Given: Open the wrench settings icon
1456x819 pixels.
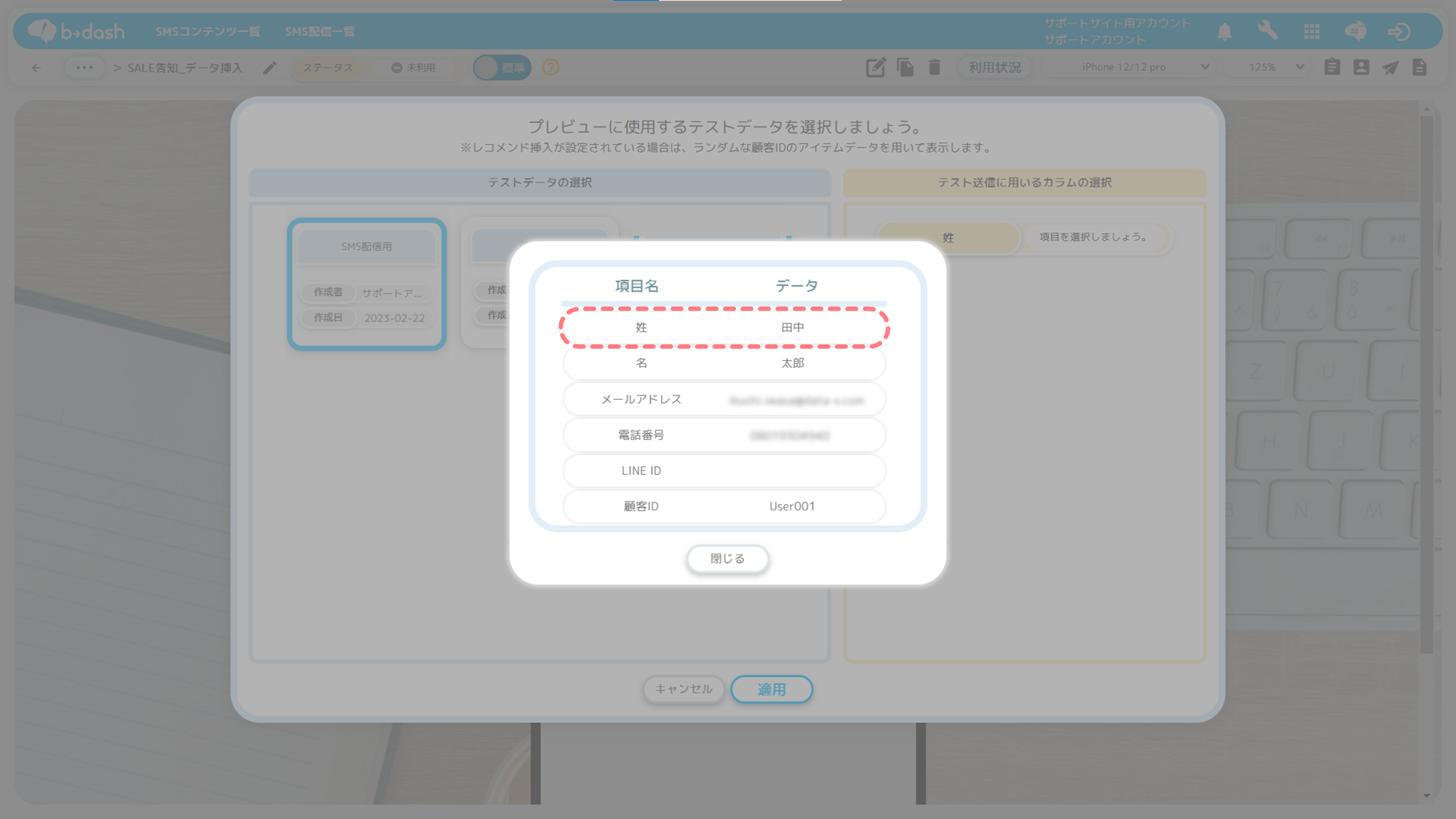Looking at the screenshot, I should tap(1267, 31).
